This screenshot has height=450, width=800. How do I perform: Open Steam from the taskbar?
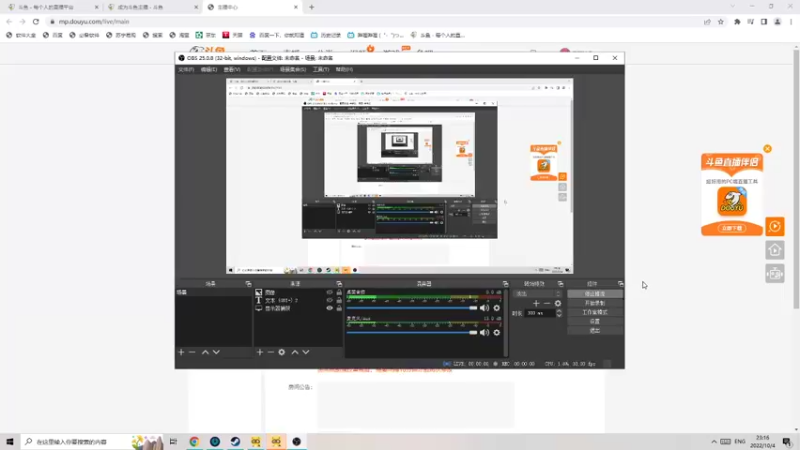click(x=235, y=441)
